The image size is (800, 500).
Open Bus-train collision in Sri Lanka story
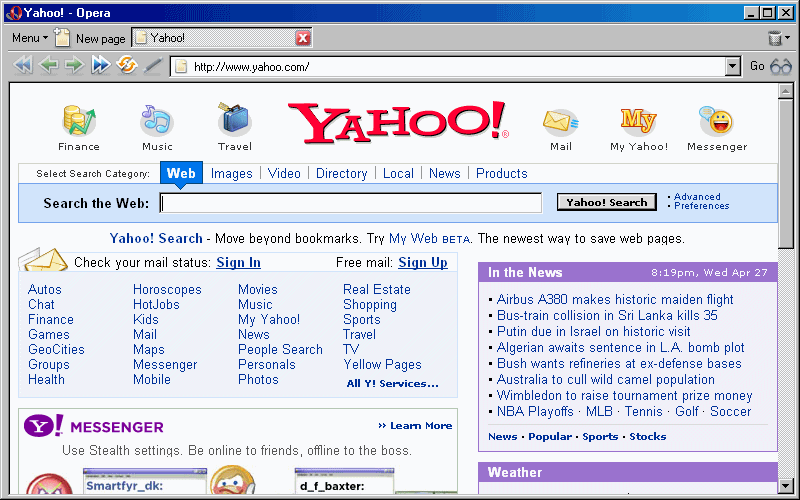(x=607, y=315)
